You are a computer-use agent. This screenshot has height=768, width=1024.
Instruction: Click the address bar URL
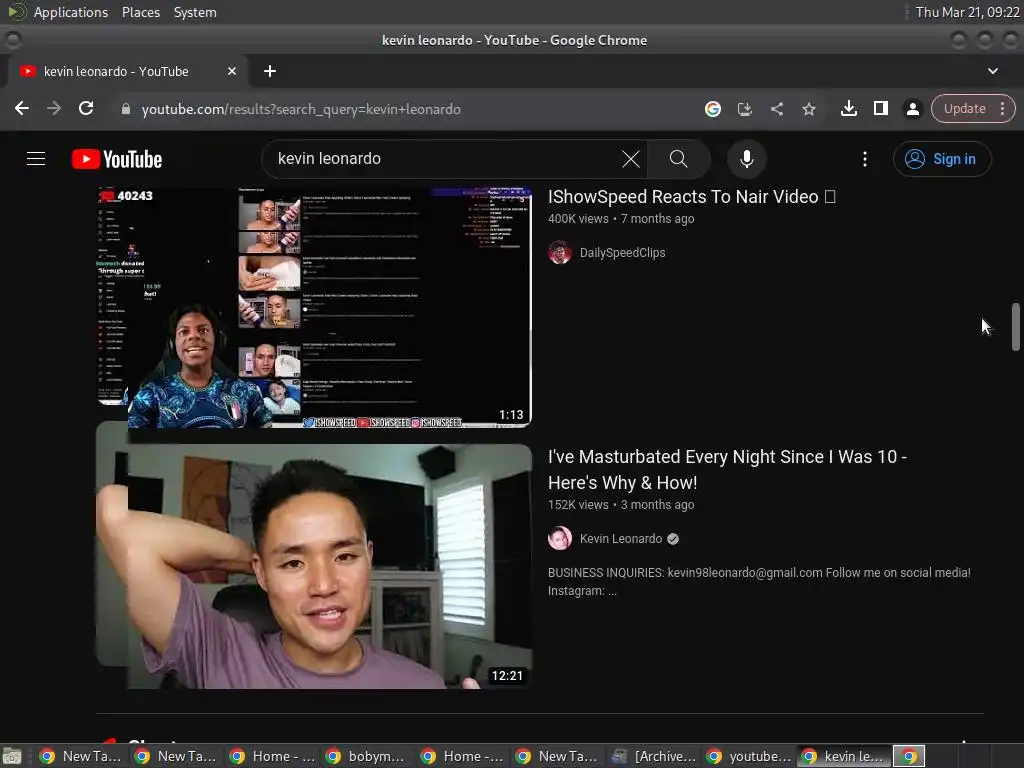(301, 109)
